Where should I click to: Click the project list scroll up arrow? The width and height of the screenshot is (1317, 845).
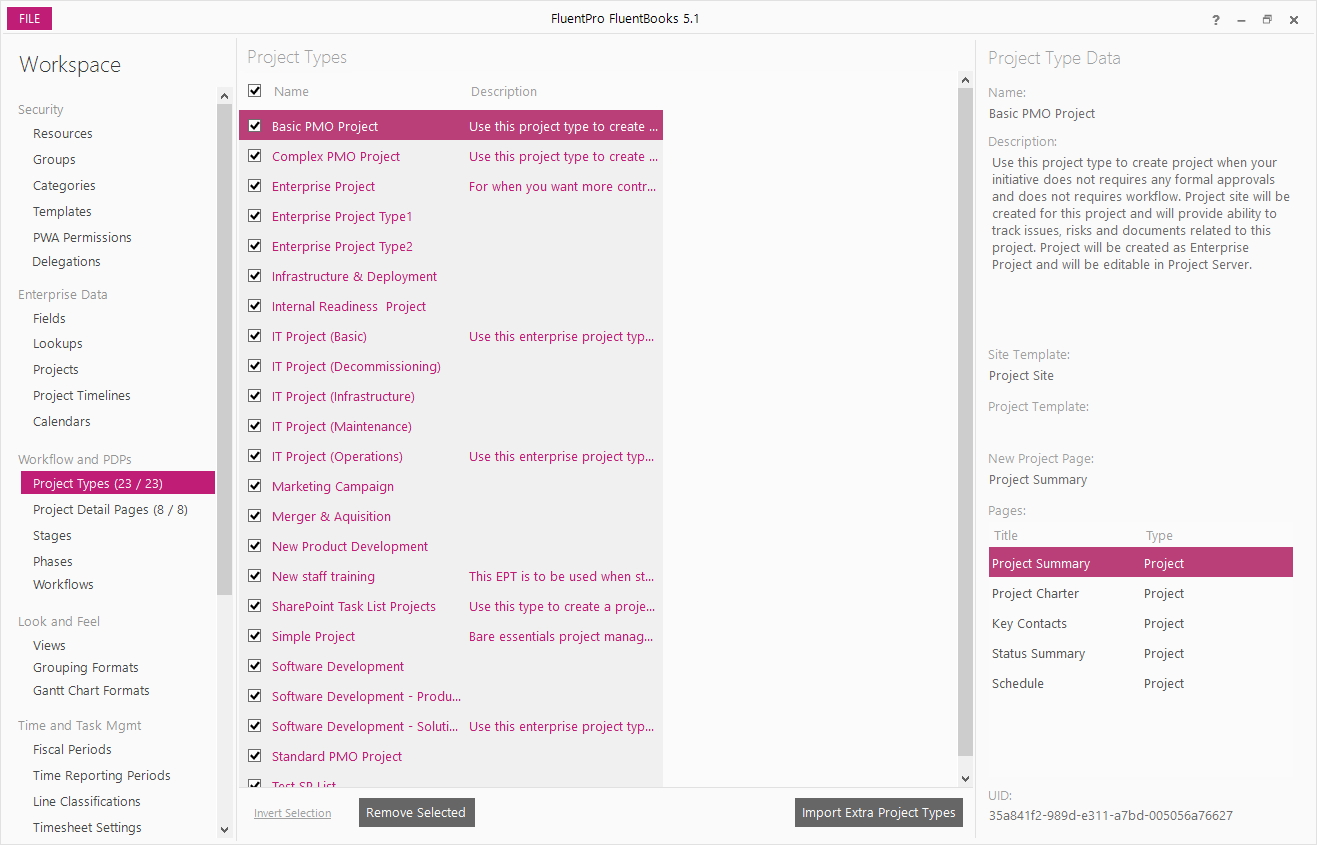point(965,80)
